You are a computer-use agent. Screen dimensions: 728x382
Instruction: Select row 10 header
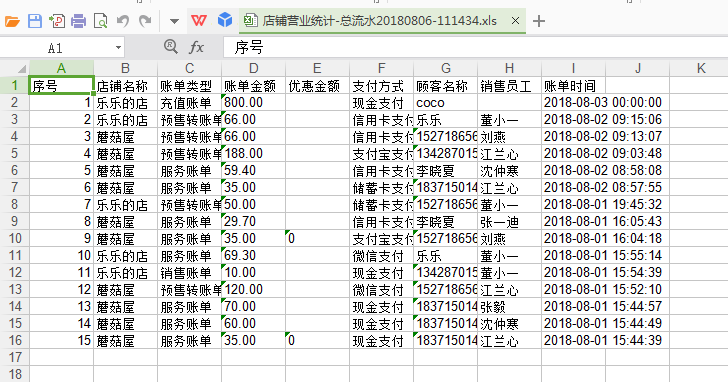point(14,239)
